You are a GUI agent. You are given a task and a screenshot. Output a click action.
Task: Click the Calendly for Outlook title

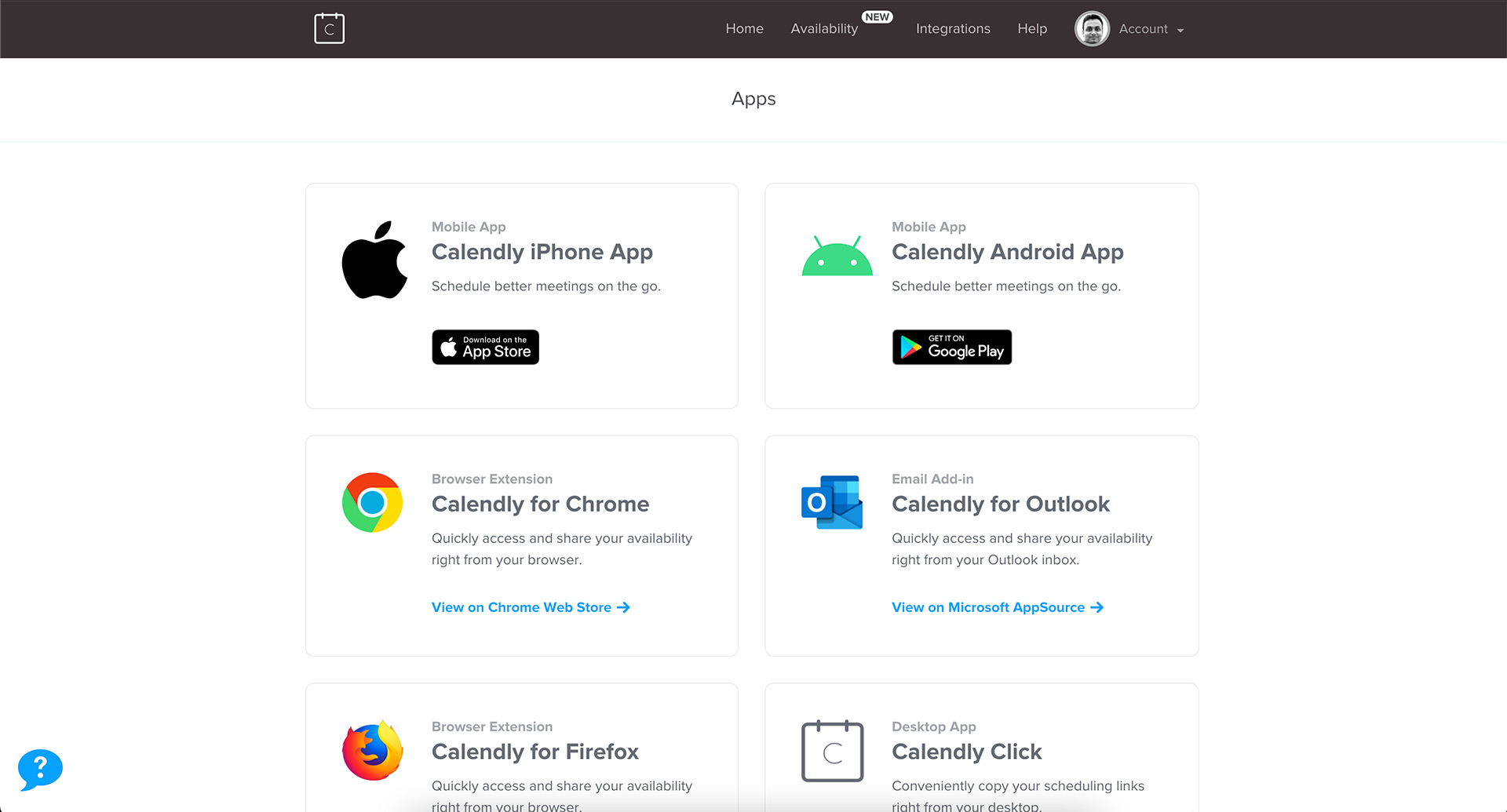1001,504
